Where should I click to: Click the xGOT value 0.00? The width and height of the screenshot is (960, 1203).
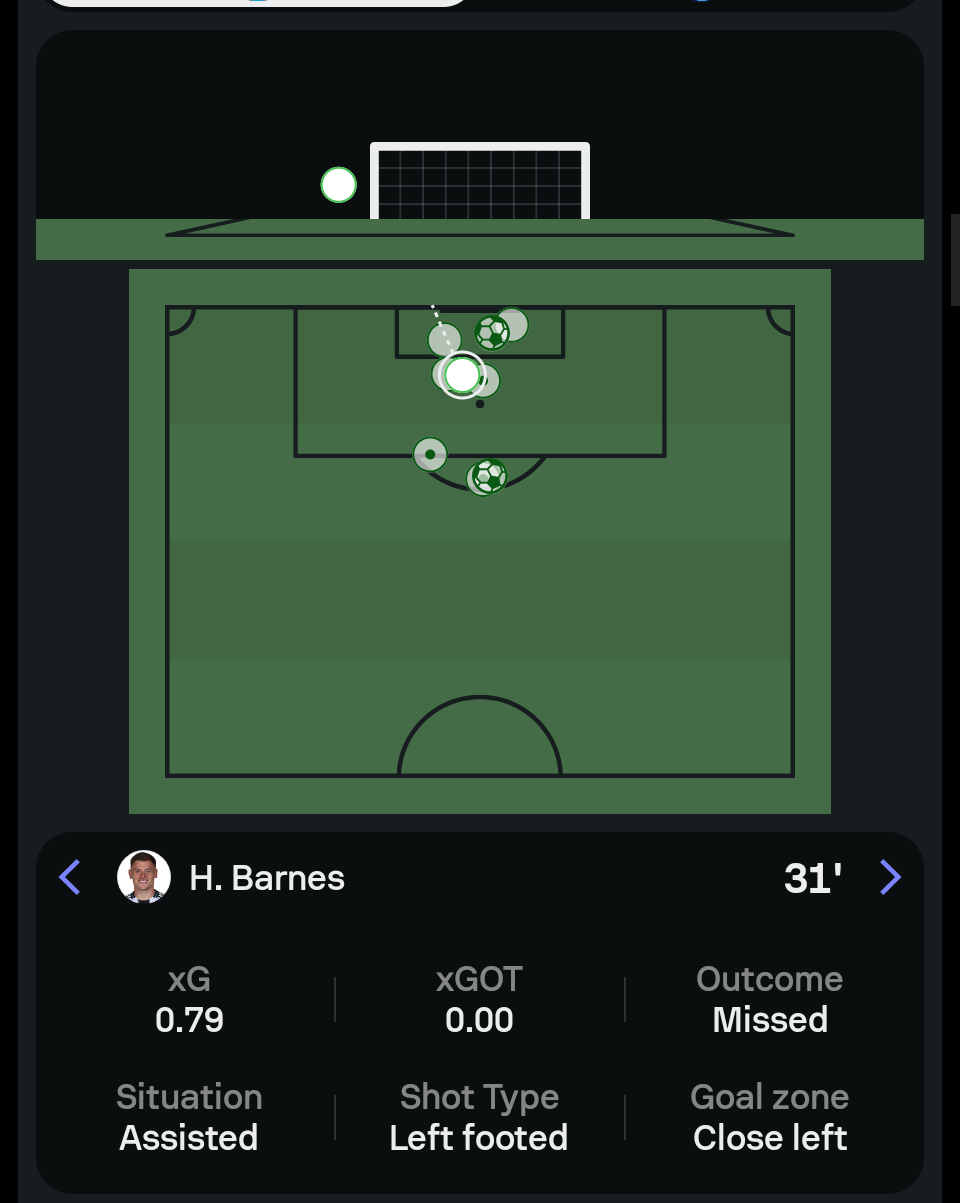tap(479, 1020)
